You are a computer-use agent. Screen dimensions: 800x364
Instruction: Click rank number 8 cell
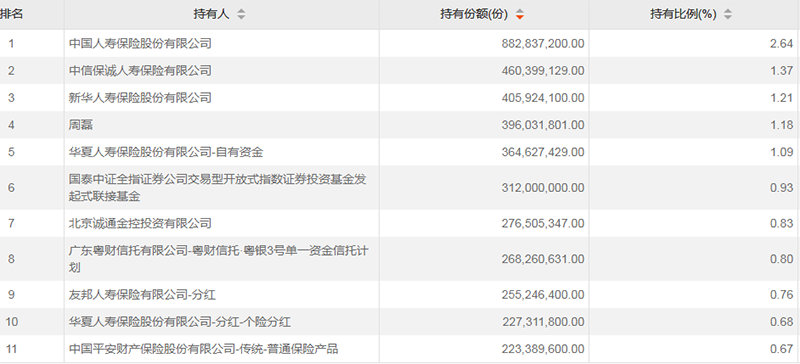(11, 259)
